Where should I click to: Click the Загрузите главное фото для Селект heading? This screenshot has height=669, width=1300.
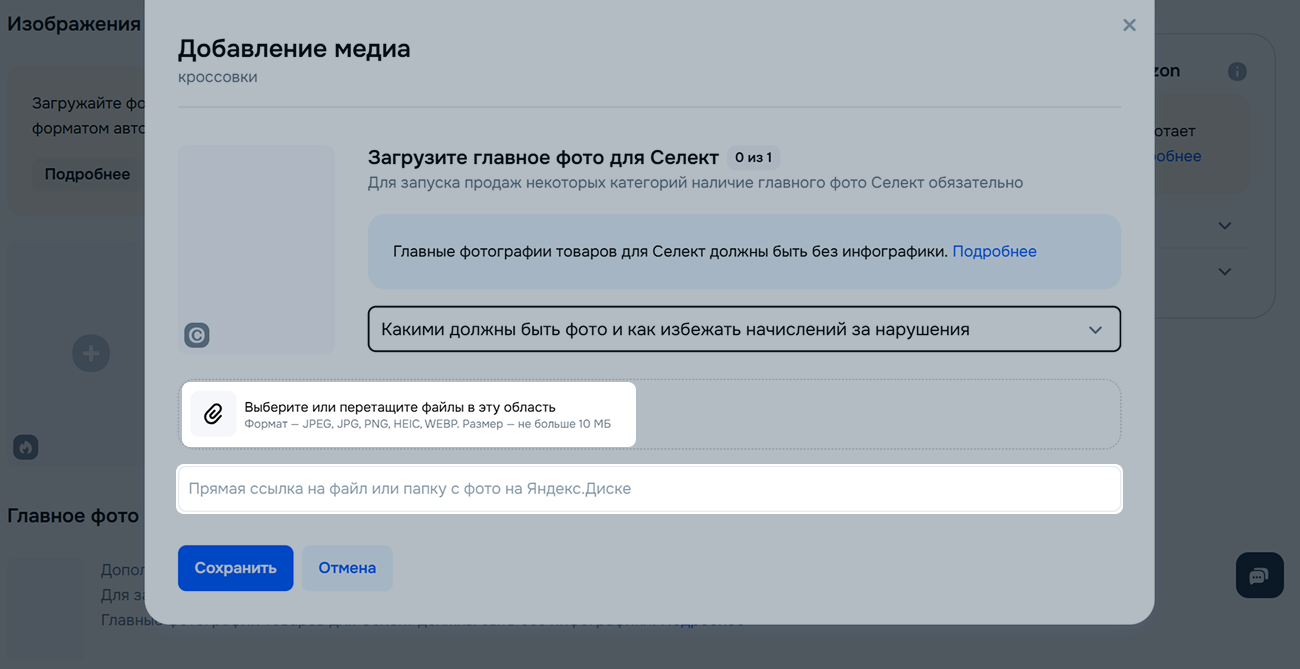coord(543,157)
